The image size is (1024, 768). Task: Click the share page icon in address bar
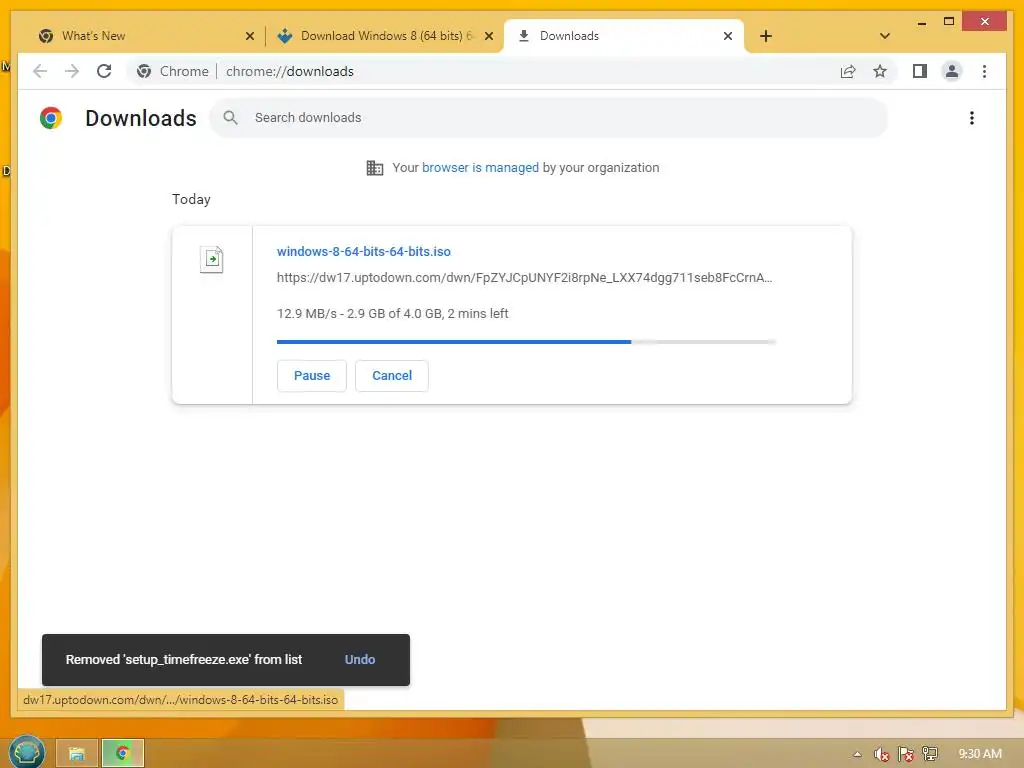tap(848, 71)
